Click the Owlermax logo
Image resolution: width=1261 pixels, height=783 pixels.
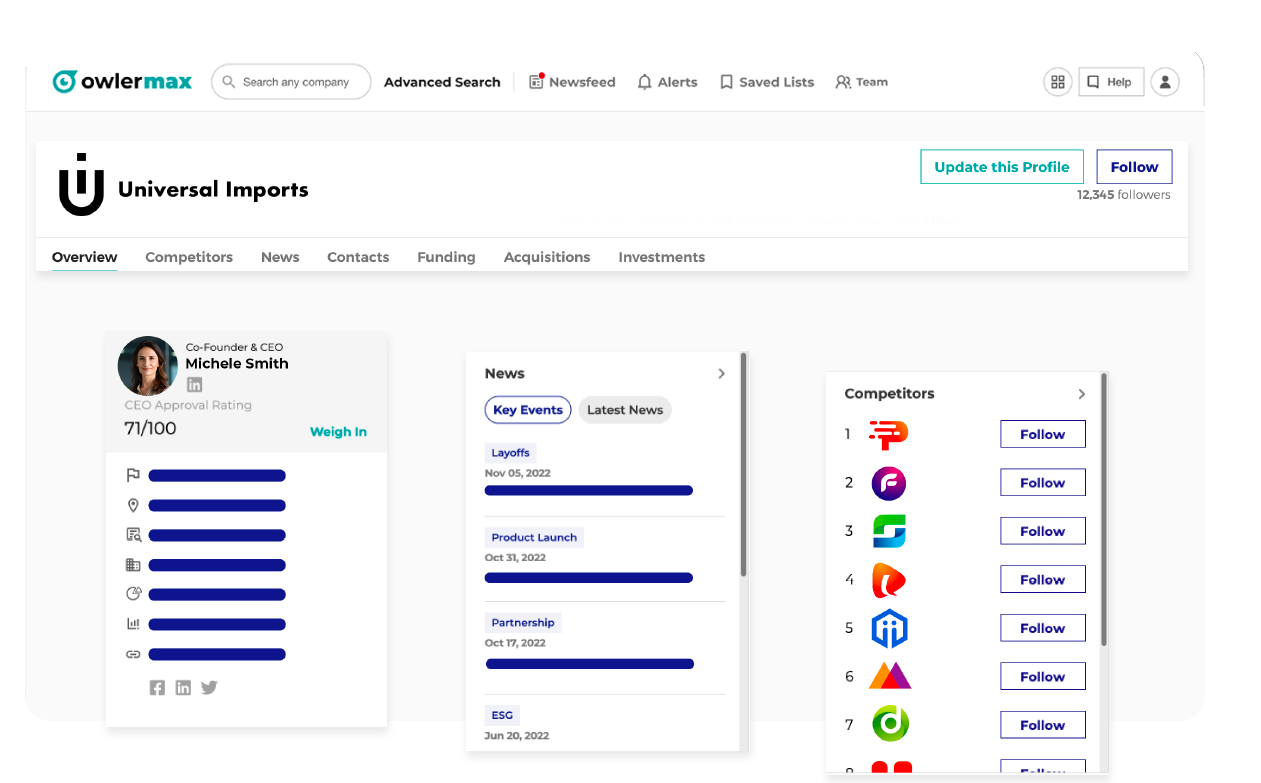pyautogui.click(x=122, y=82)
